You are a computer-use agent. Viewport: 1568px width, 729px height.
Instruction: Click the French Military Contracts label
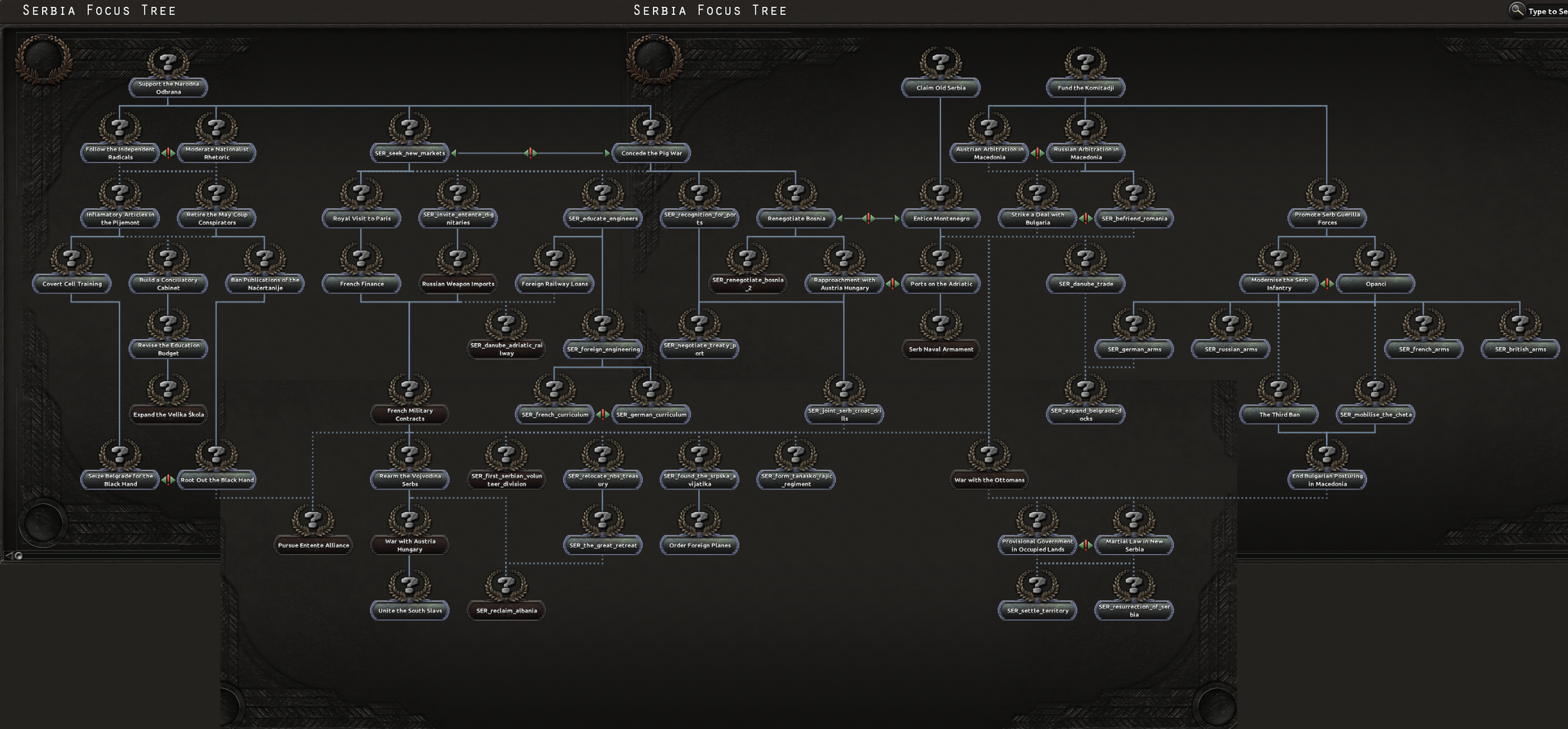click(x=410, y=414)
